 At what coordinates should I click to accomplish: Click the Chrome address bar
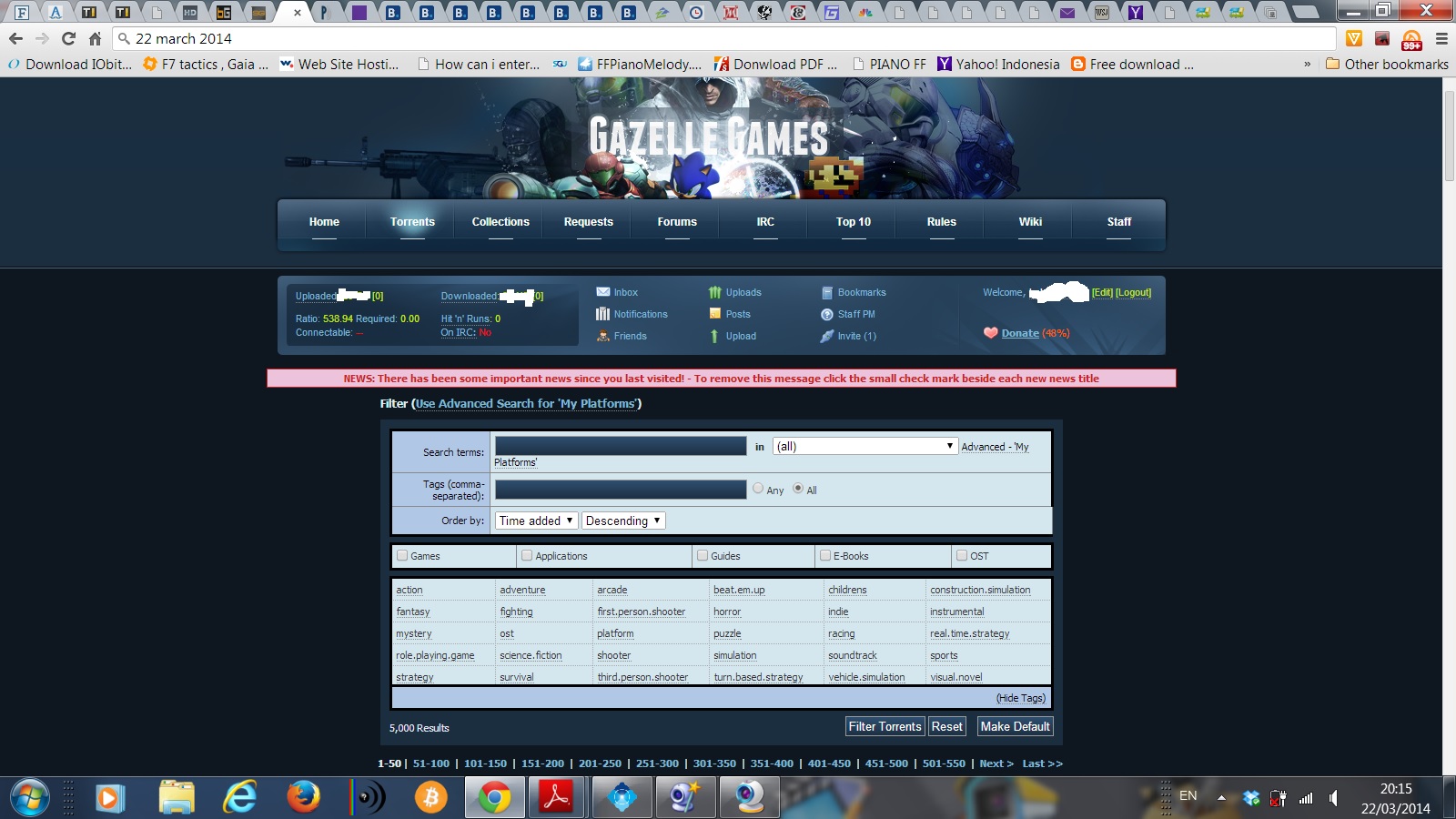[x=724, y=38]
